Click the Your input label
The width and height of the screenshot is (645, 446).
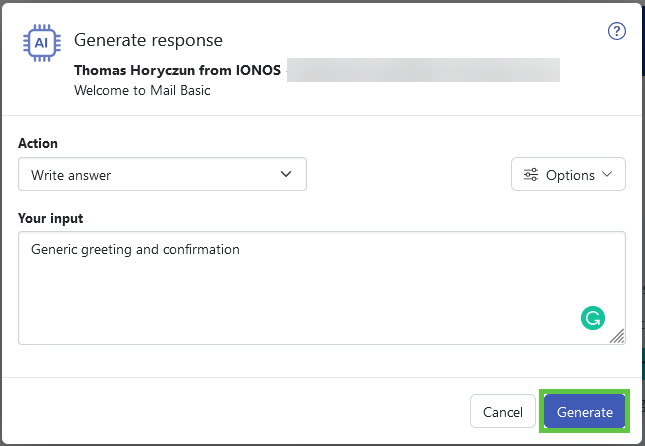[x=51, y=218]
